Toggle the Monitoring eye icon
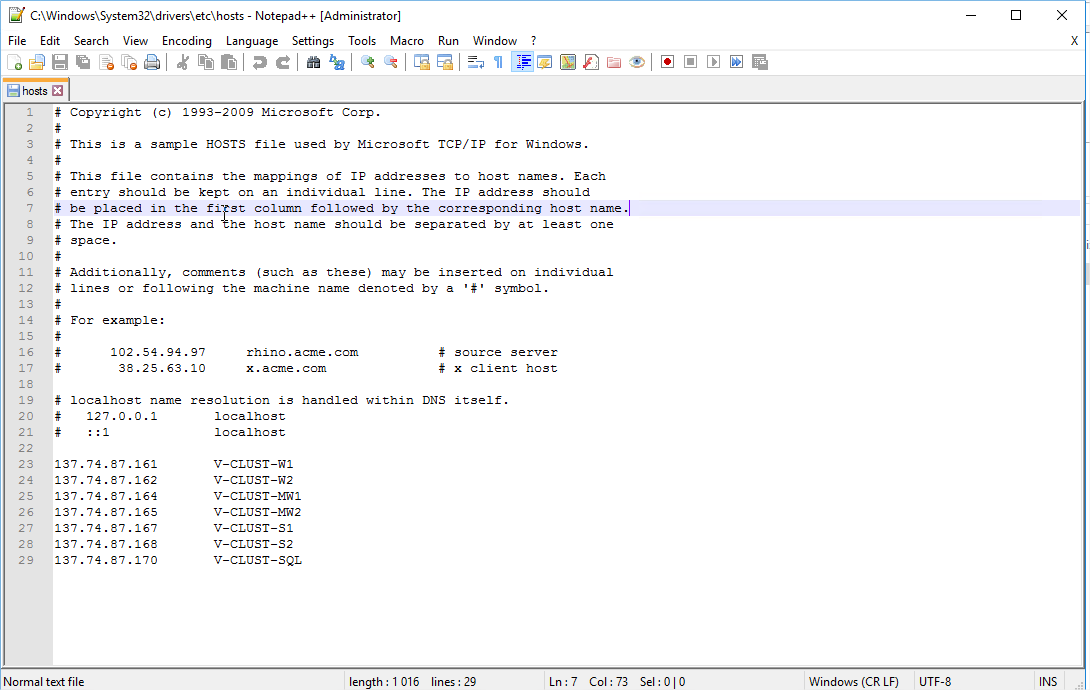Viewport: 1090px width, 690px height. pos(637,62)
